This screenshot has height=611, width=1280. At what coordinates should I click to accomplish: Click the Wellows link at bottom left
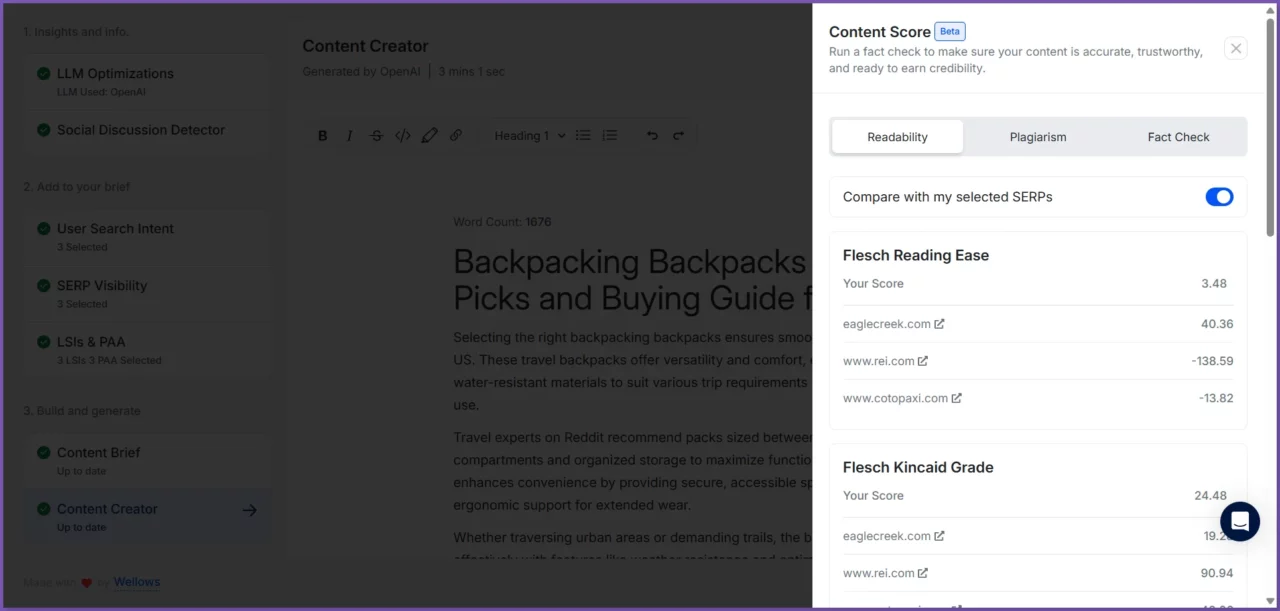136,582
